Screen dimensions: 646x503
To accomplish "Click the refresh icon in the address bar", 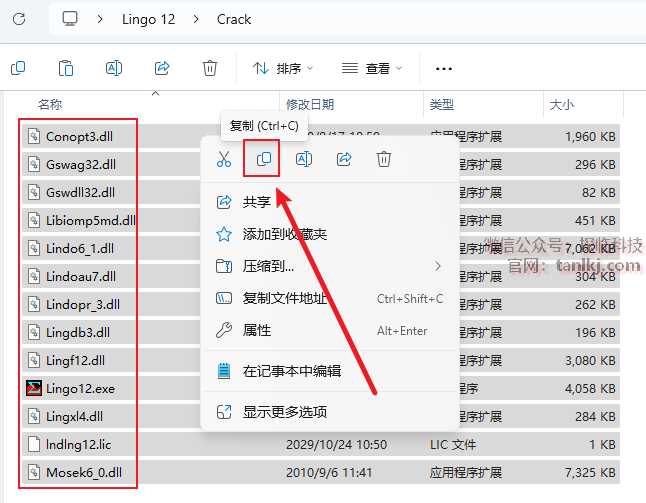I will pyautogui.click(x=19, y=19).
